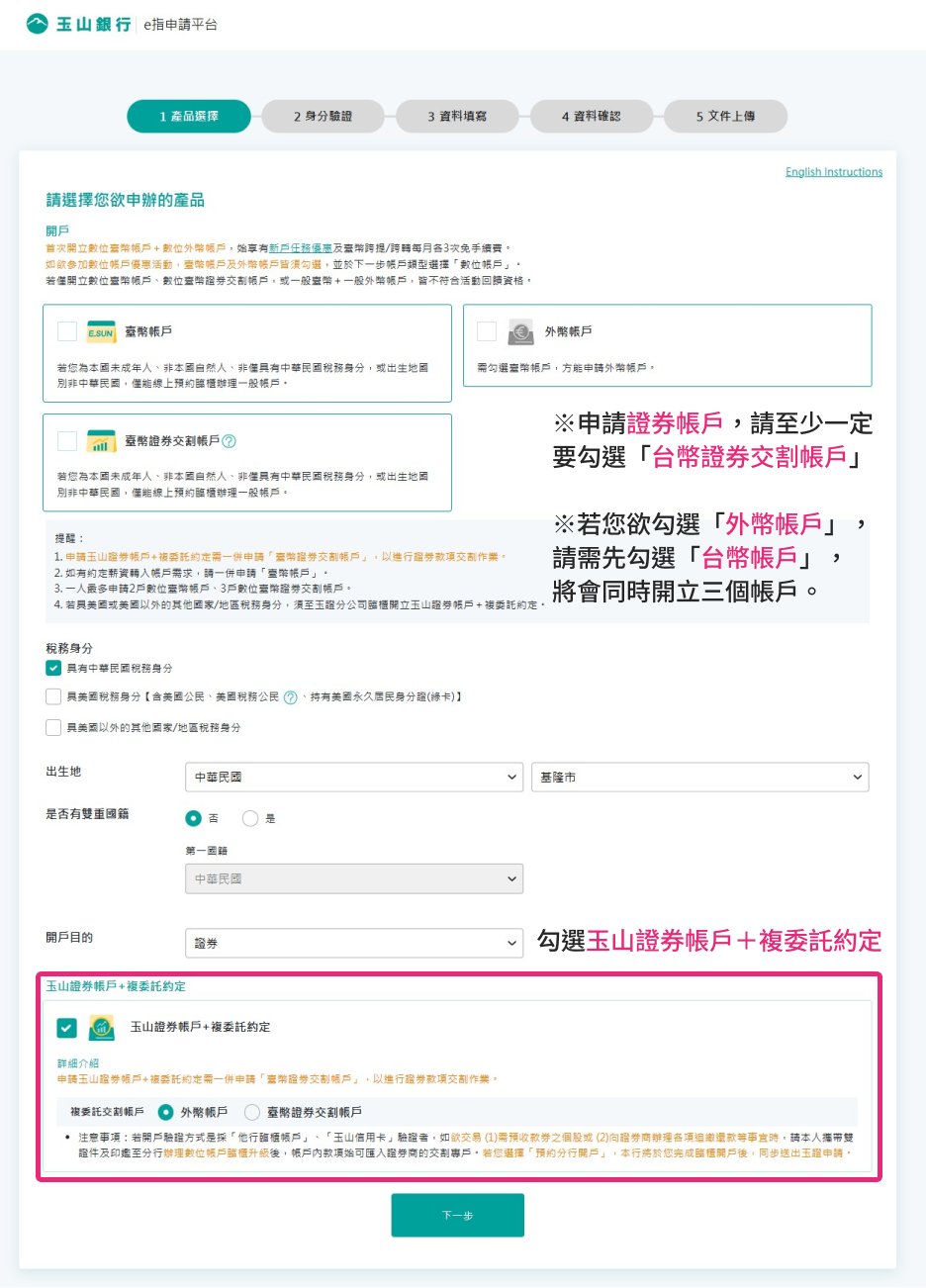Viewport: 926px width, 1288px height.
Task: Click the 請選擇您欲申辦的產品 heading
Action: (126, 201)
